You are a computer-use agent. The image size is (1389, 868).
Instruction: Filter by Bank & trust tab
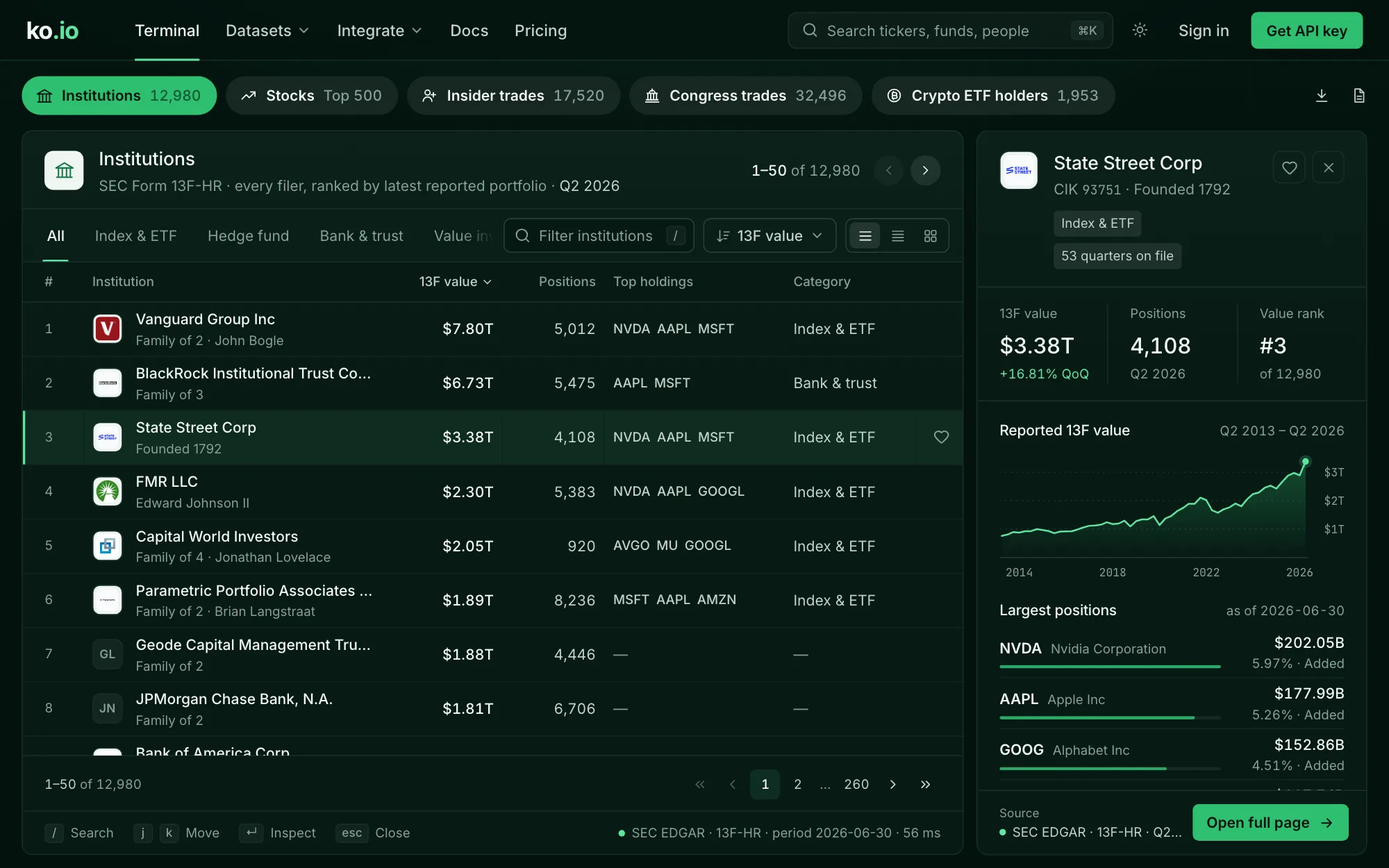(x=361, y=236)
